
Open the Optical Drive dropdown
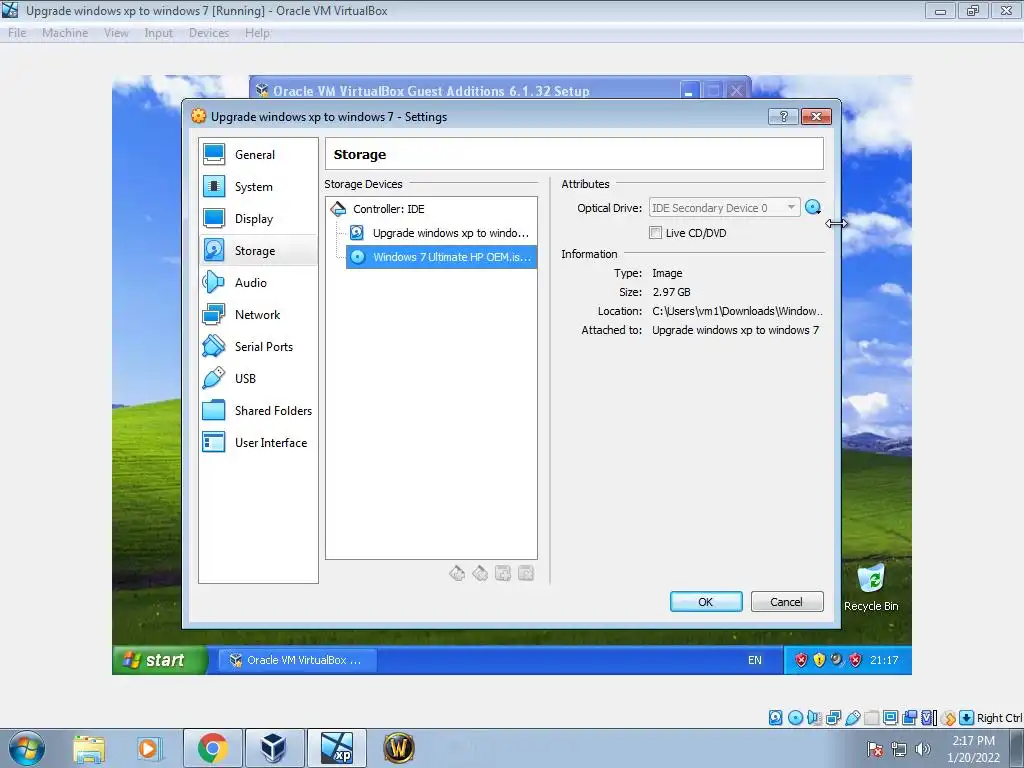[724, 208]
